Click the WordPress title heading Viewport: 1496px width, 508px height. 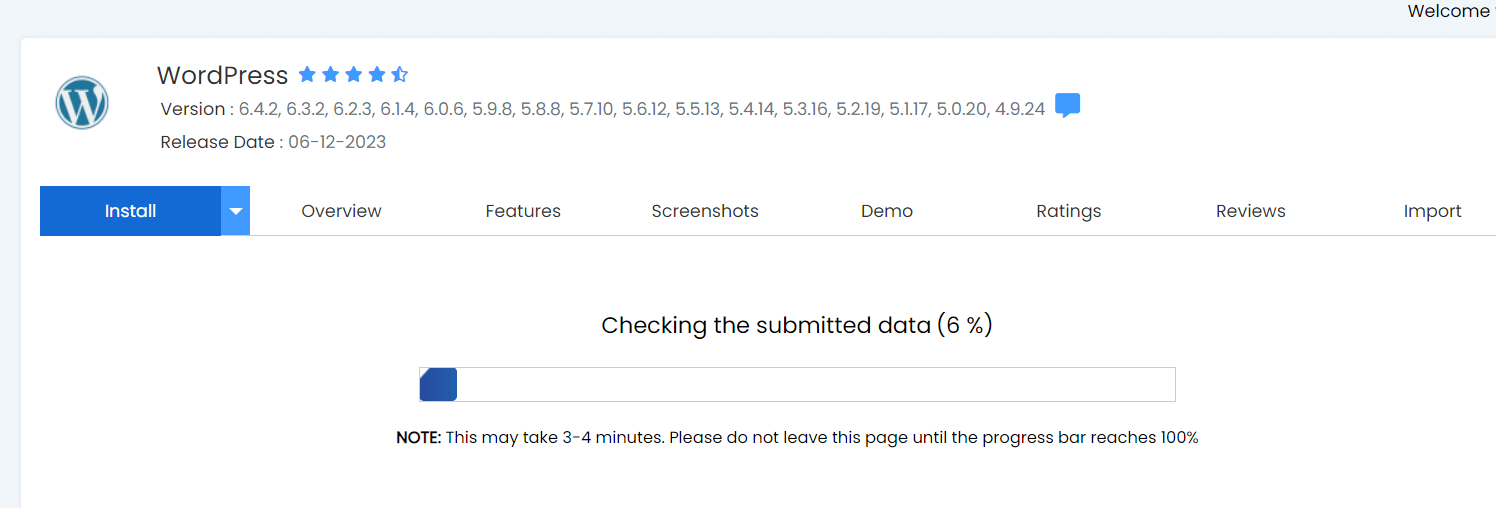pos(222,75)
